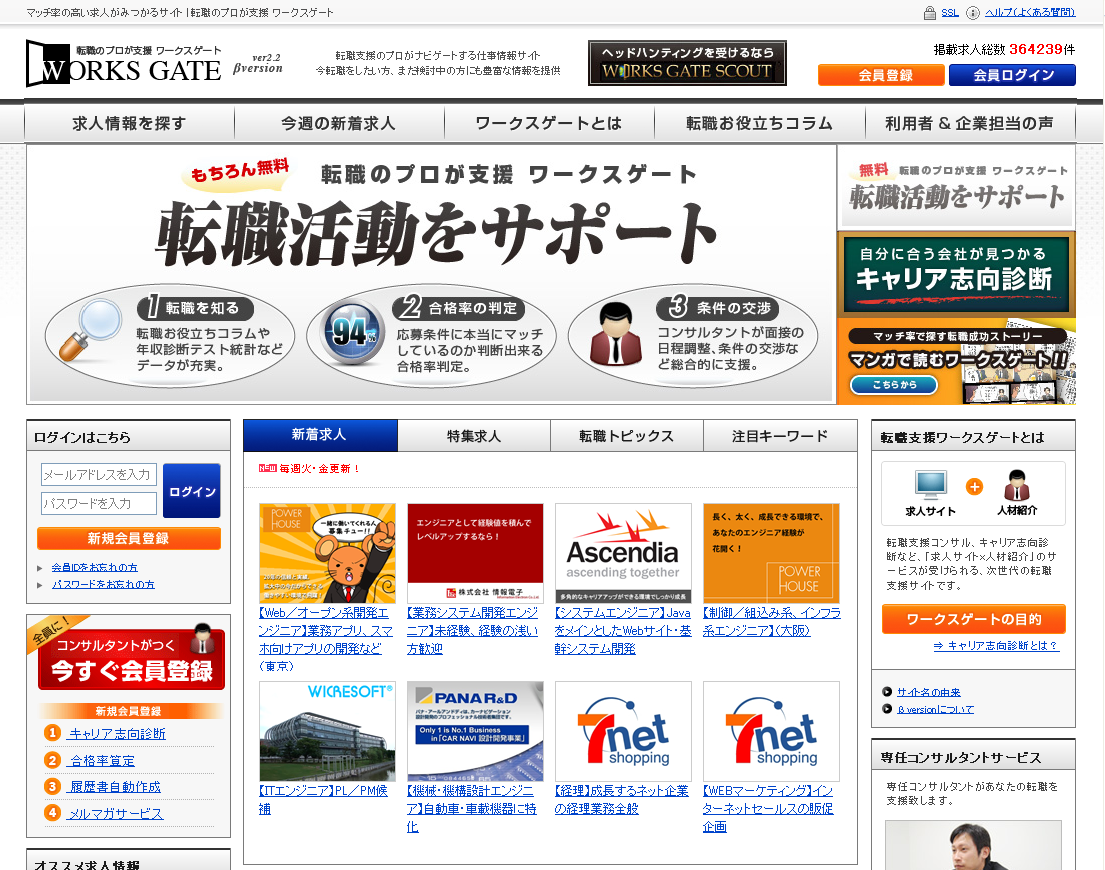Open the キャリア志向診断 sidebar link
1105x870 pixels.
point(117,733)
